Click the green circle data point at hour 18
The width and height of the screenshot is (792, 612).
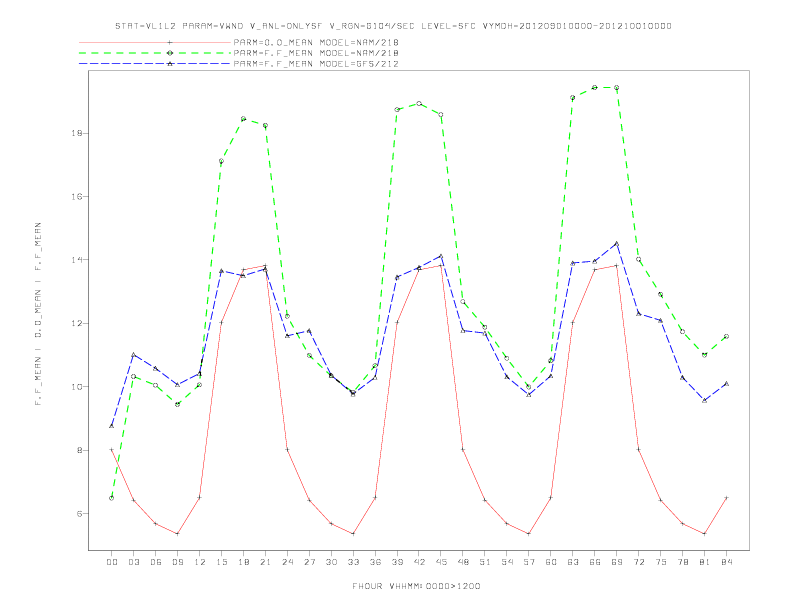click(x=243, y=119)
